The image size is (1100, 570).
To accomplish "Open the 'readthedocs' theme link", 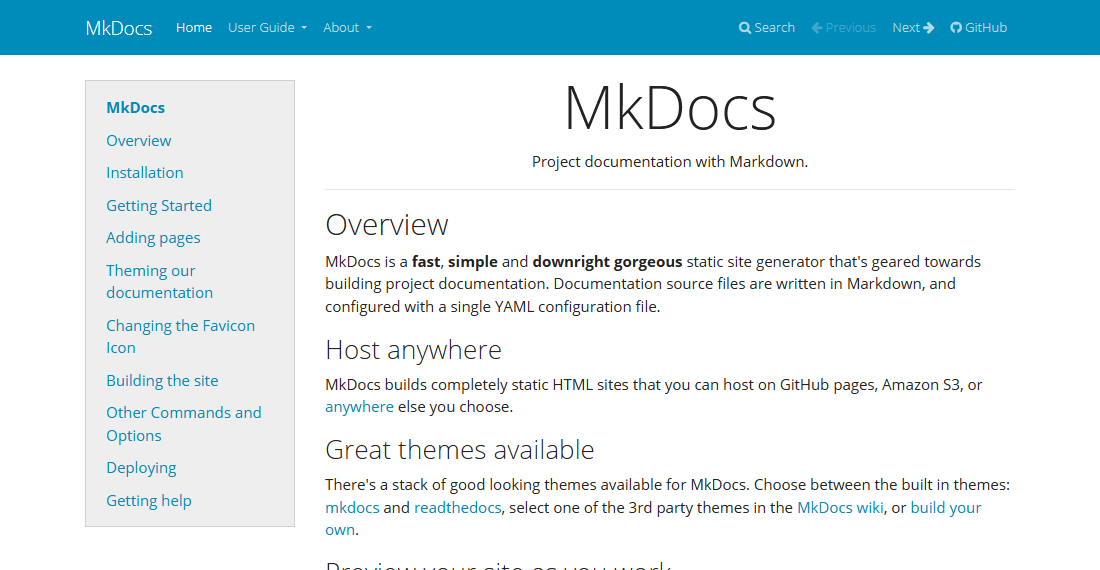I will click(457, 507).
